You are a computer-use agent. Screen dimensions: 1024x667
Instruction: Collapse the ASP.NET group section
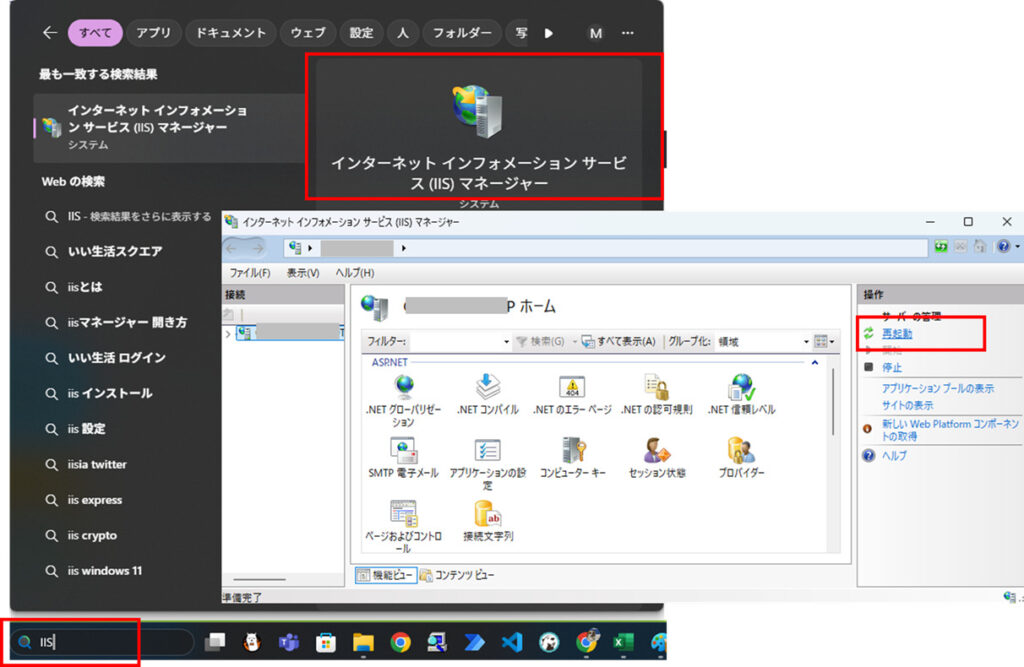814,362
